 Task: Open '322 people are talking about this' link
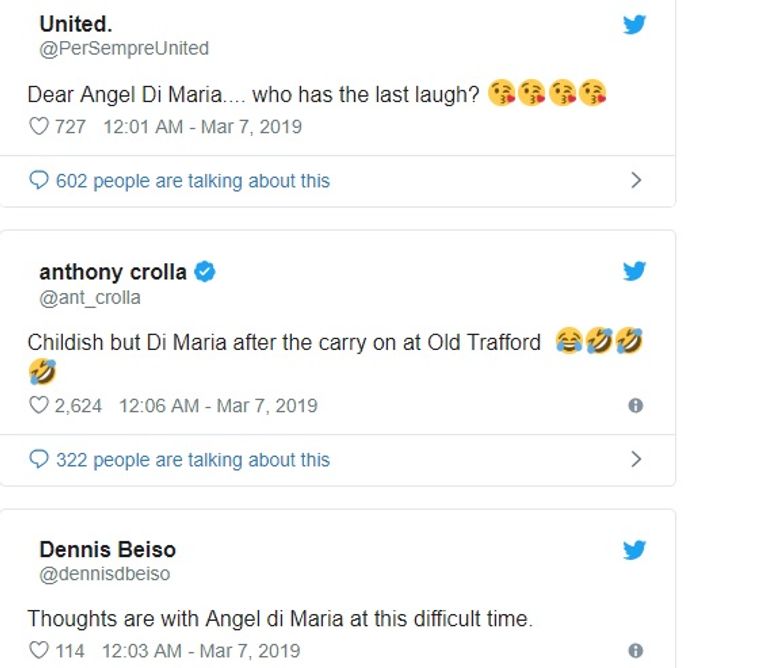(x=192, y=460)
